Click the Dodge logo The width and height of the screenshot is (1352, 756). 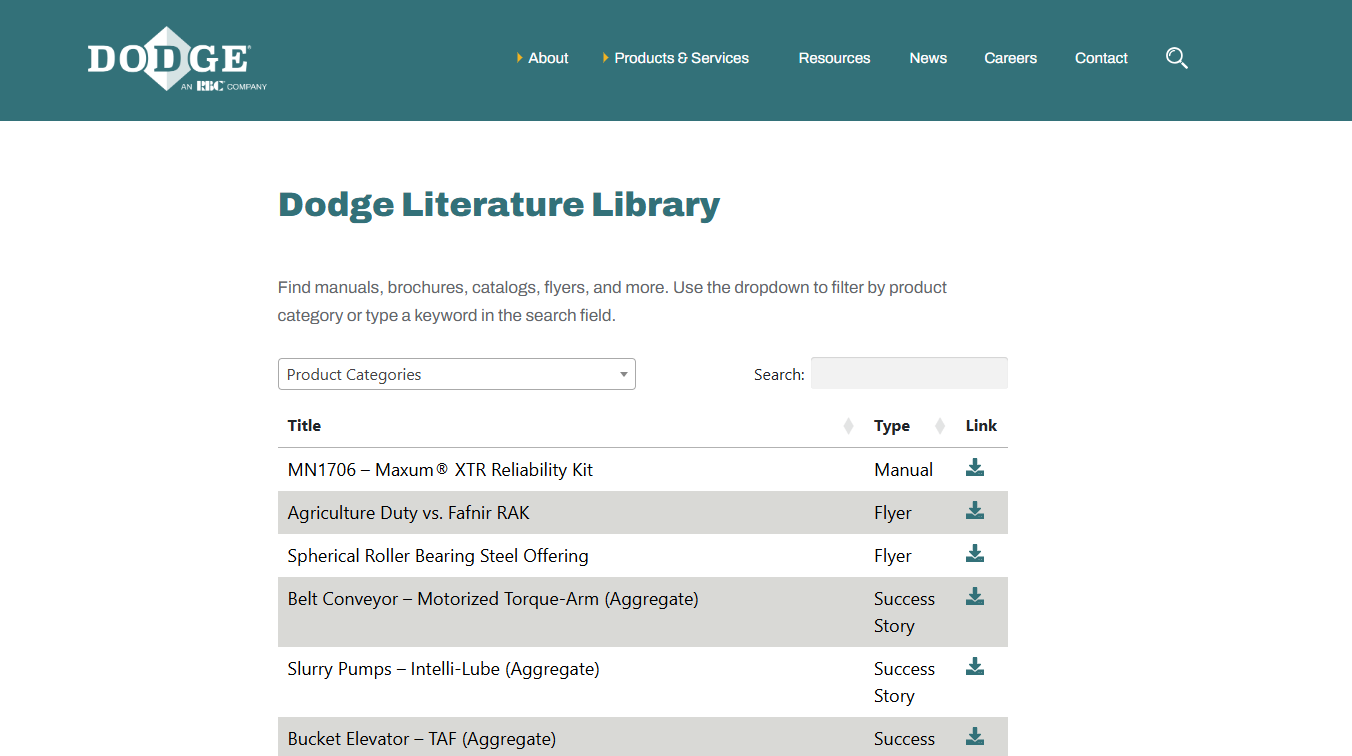tap(177, 59)
